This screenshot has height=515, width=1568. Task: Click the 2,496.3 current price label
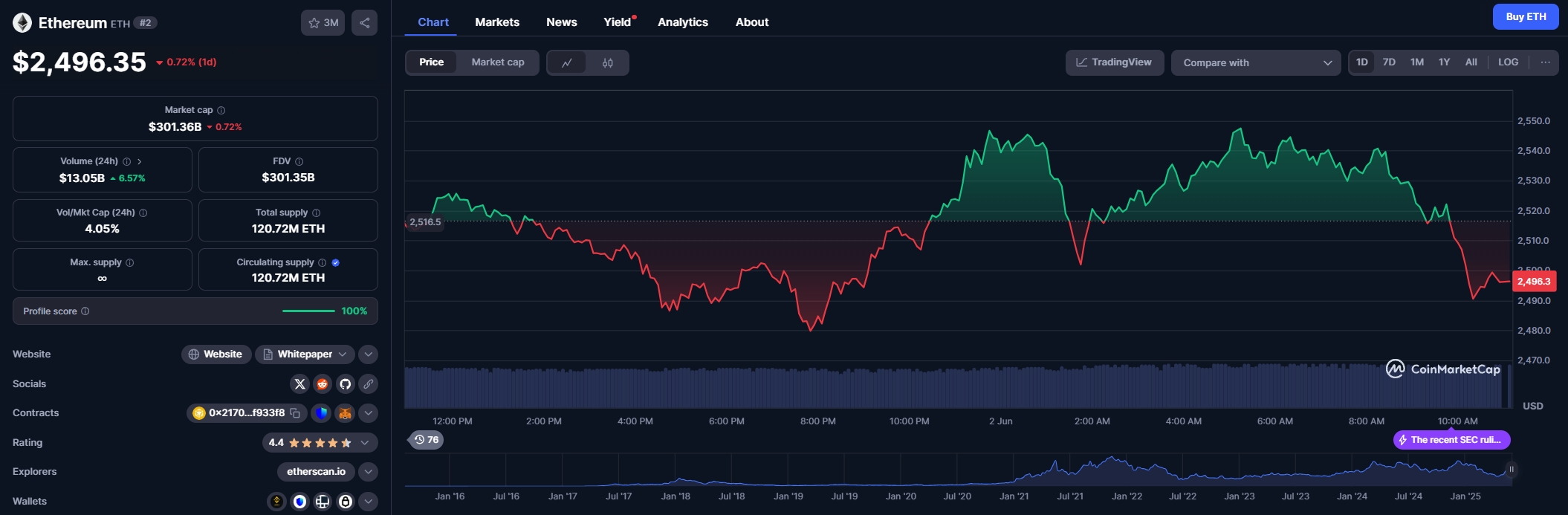click(1534, 282)
